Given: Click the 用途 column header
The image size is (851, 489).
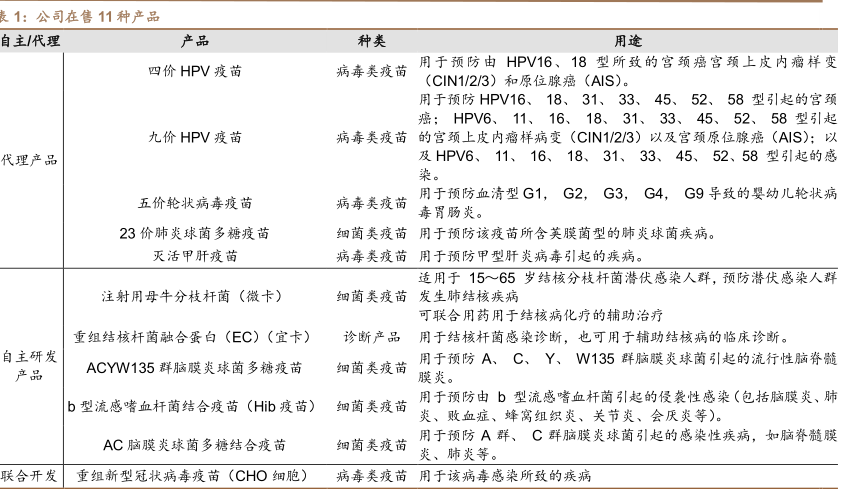Looking at the screenshot, I should [x=627, y=41].
